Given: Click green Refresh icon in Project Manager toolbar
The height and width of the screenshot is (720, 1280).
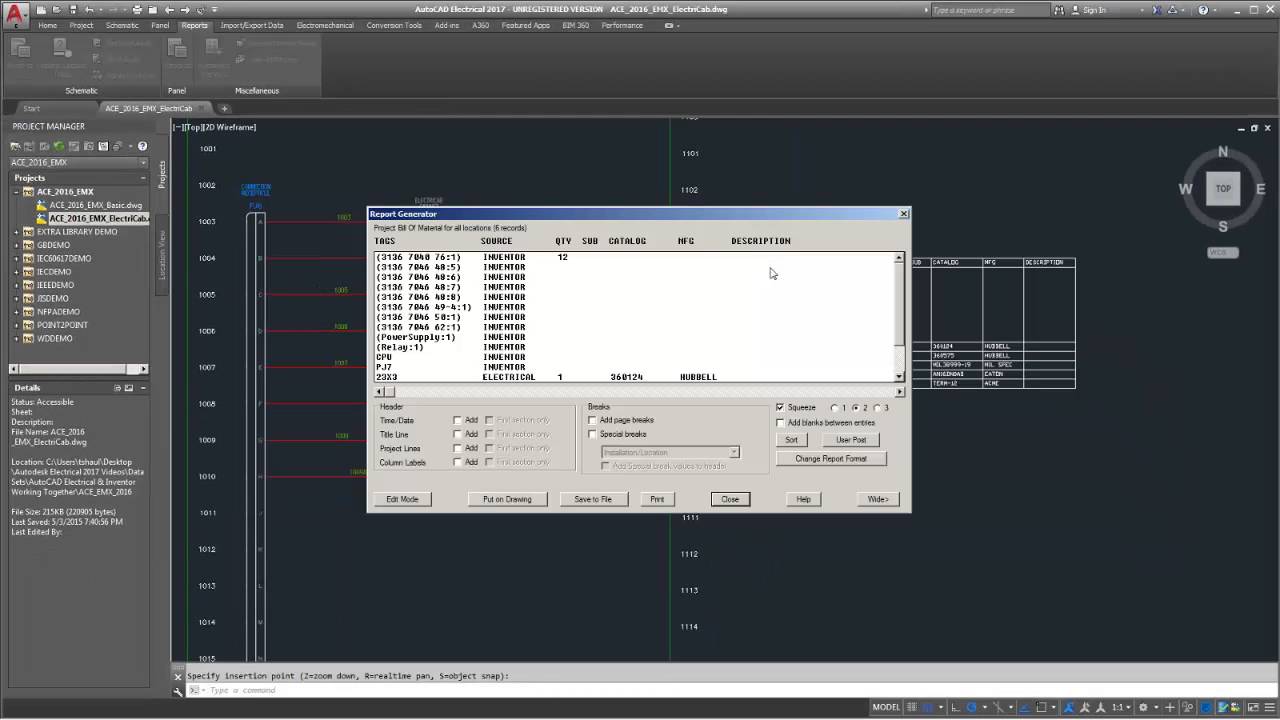Looking at the screenshot, I should tap(59, 147).
